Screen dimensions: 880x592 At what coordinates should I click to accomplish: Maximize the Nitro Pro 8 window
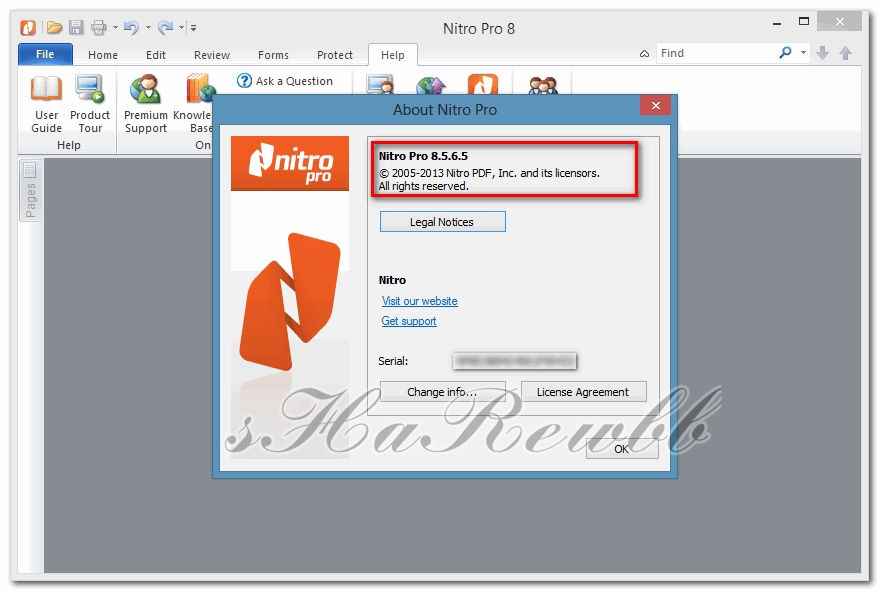(804, 22)
